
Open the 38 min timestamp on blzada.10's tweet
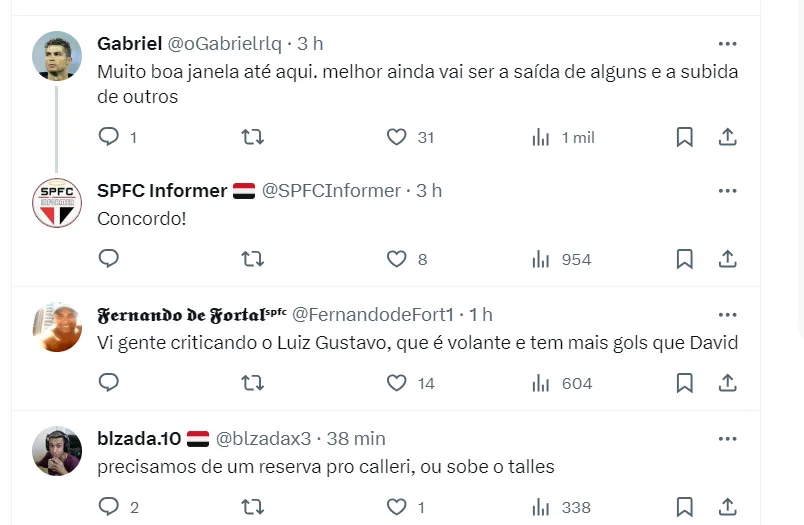tap(355, 438)
